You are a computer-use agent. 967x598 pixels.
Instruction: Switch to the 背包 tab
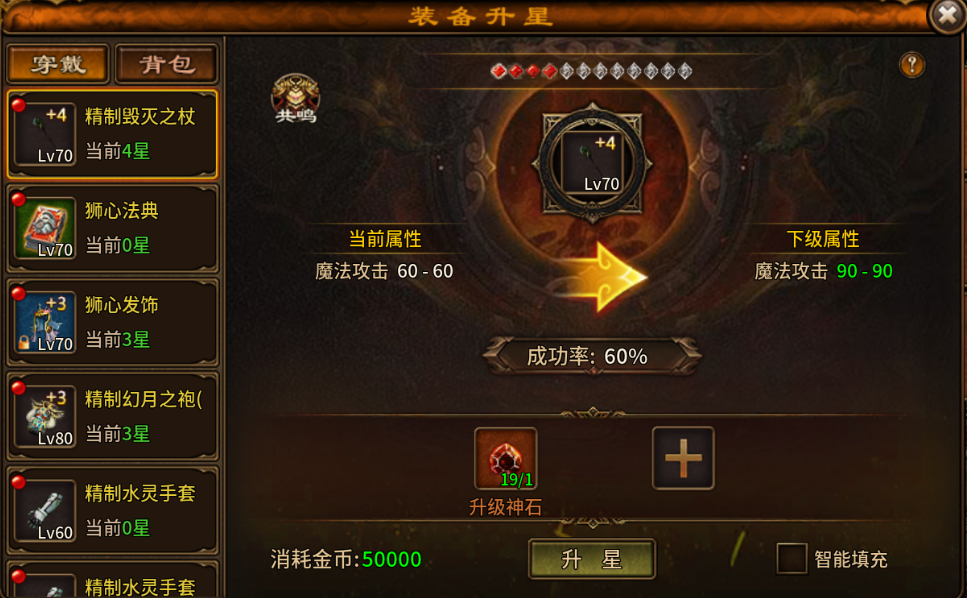167,63
